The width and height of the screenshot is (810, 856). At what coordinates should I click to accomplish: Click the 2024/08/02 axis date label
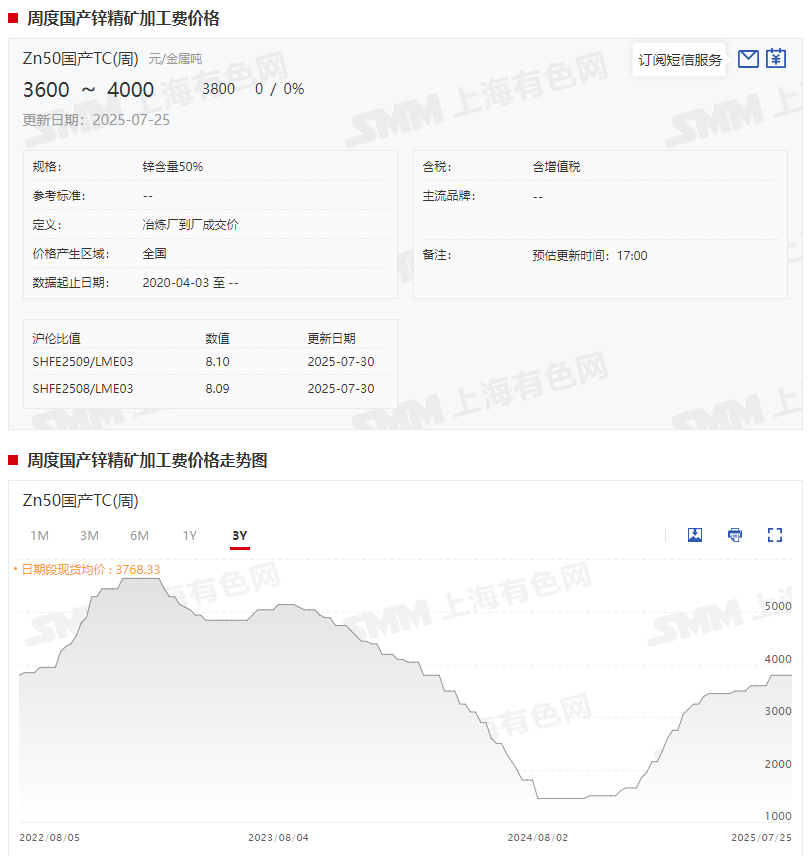click(538, 837)
